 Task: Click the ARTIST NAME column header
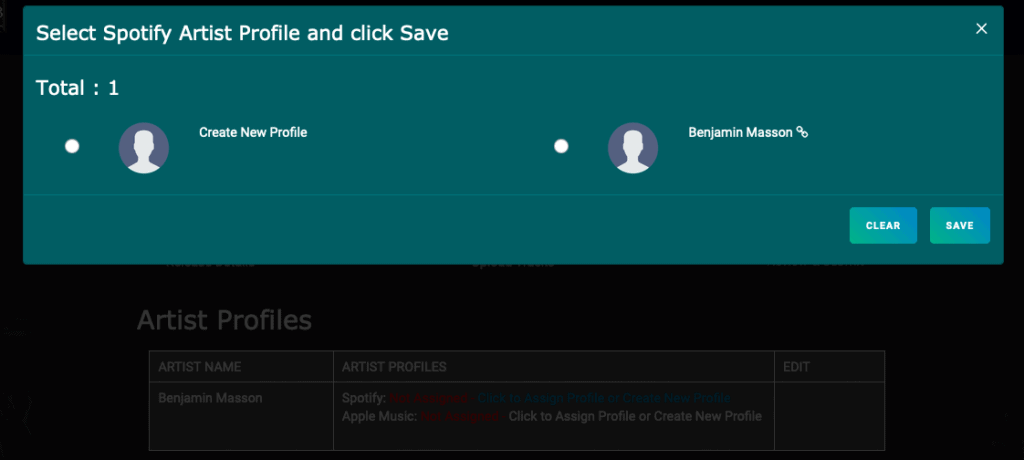pyautogui.click(x=200, y=367)
